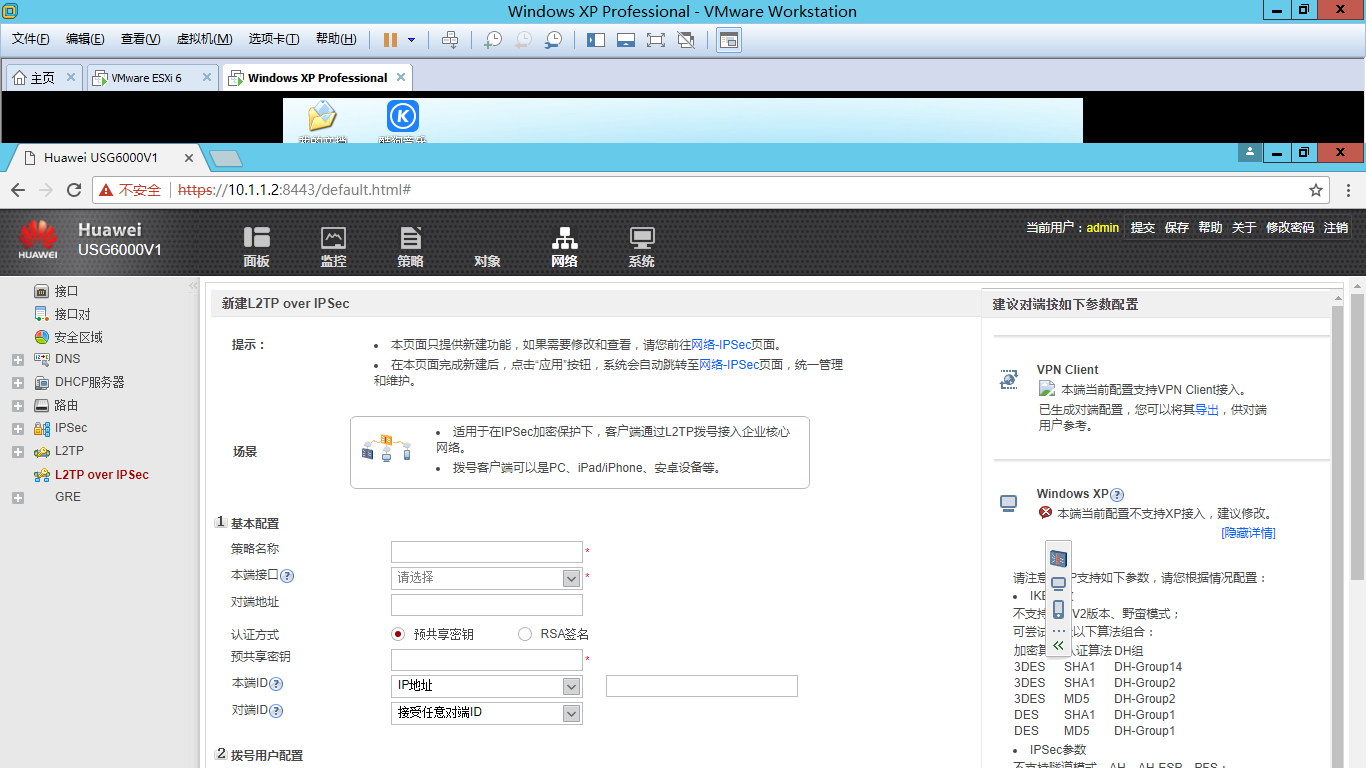Open the 帮助(H) menu

[x=336, y=39]
